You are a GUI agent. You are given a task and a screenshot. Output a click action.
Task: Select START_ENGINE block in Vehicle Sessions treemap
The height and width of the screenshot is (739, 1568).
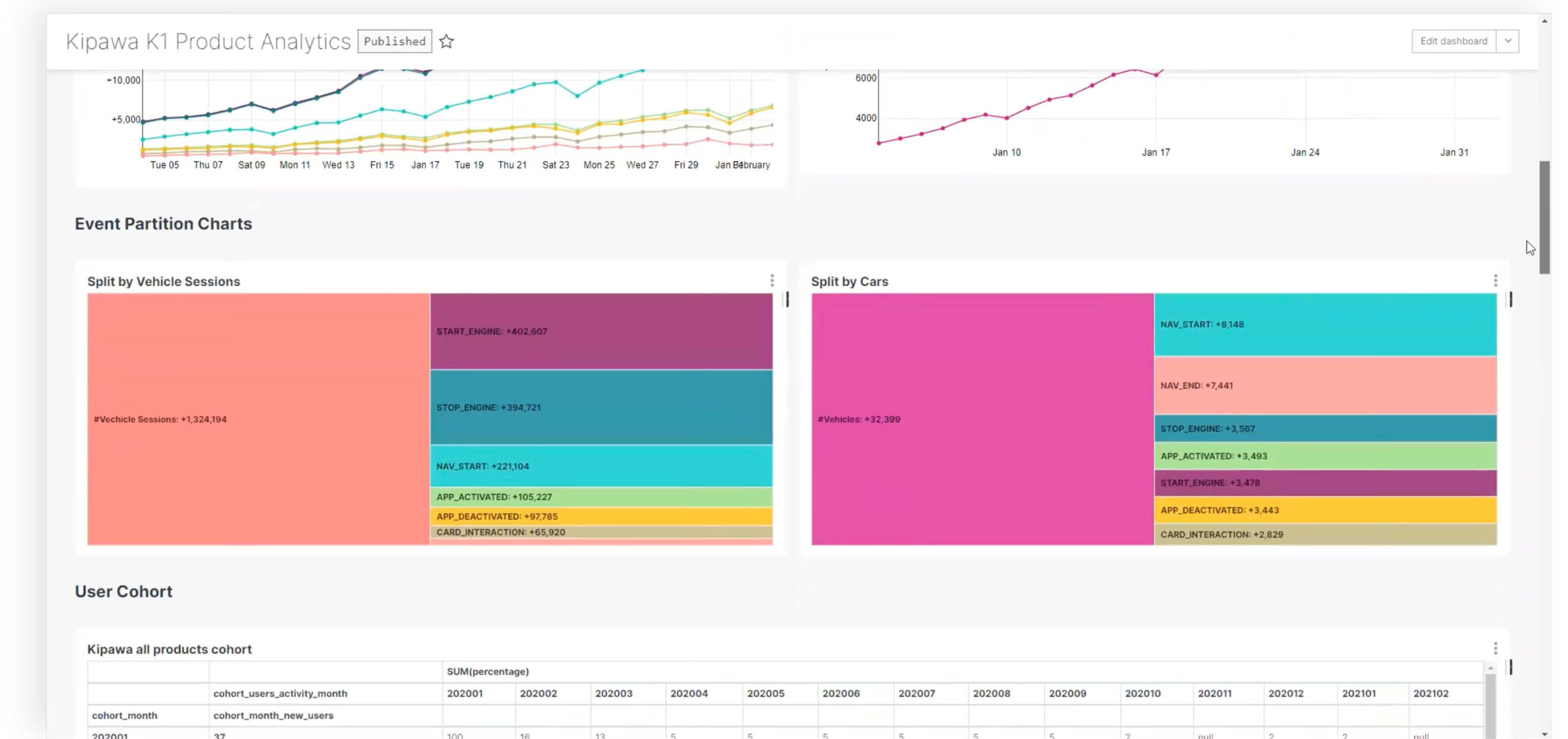(x=601, y=331)
